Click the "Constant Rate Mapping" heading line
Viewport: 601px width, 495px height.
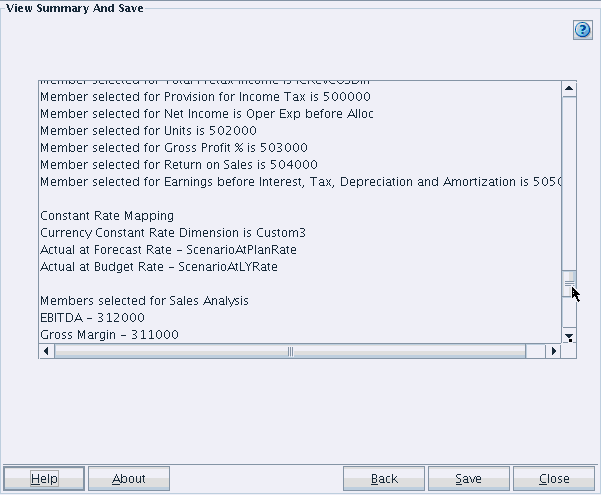click(x=107, y=216)
